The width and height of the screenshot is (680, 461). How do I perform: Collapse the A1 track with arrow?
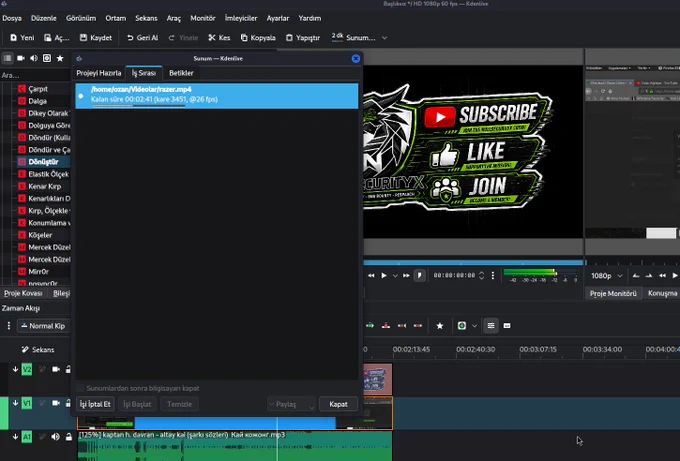coord(15,437)
